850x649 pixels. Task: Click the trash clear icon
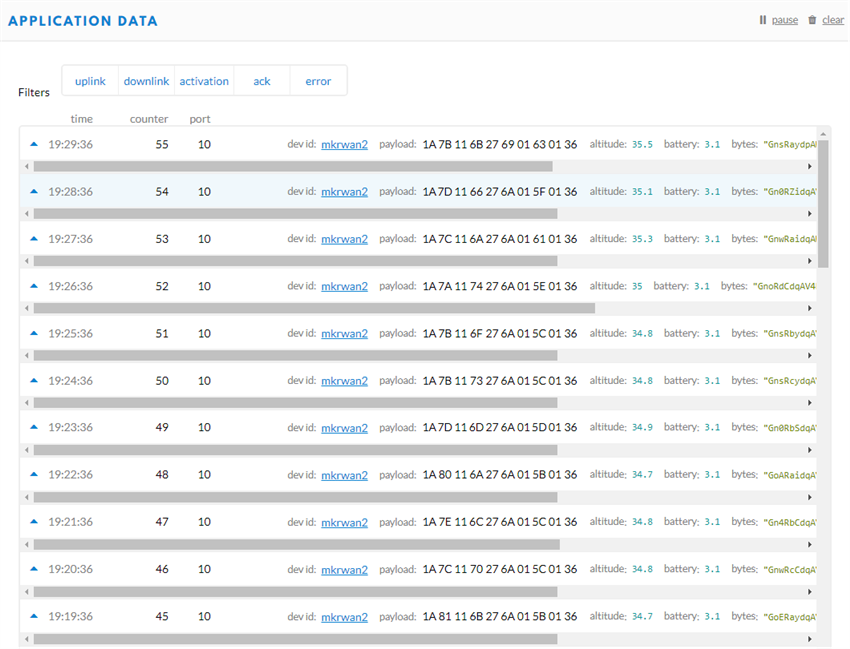(812, 20)
